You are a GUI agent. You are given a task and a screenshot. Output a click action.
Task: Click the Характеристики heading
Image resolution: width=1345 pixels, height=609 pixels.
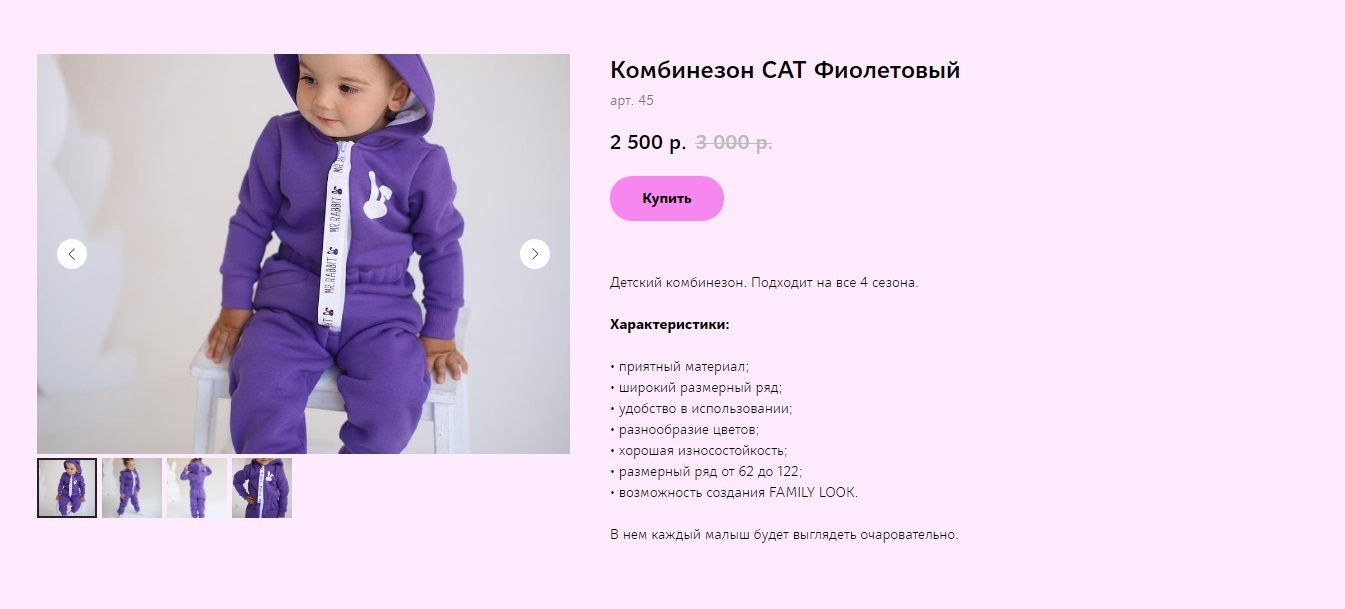670,325
